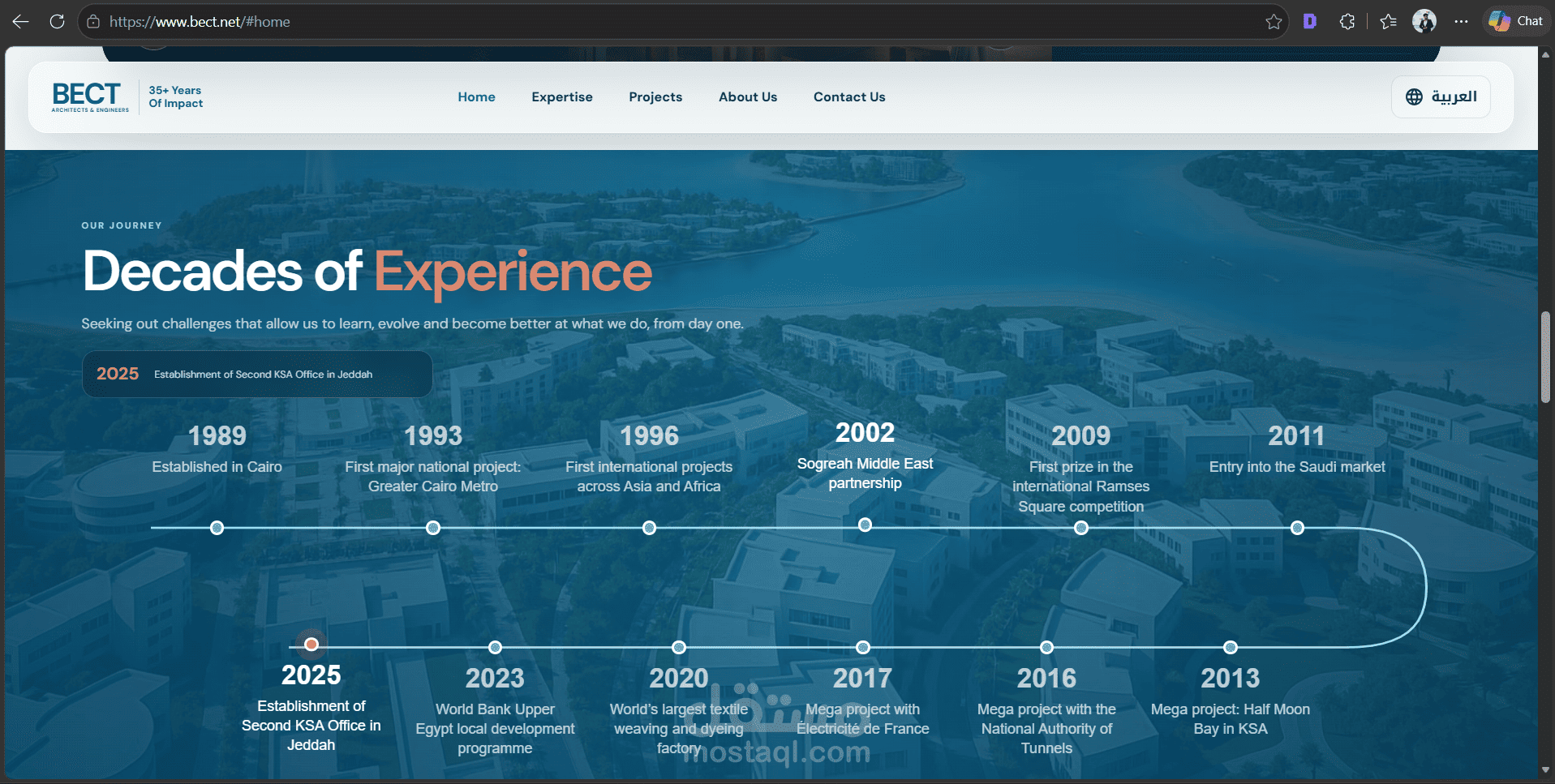Select the orange 2025 timeline marker dot

coord(311,645)
